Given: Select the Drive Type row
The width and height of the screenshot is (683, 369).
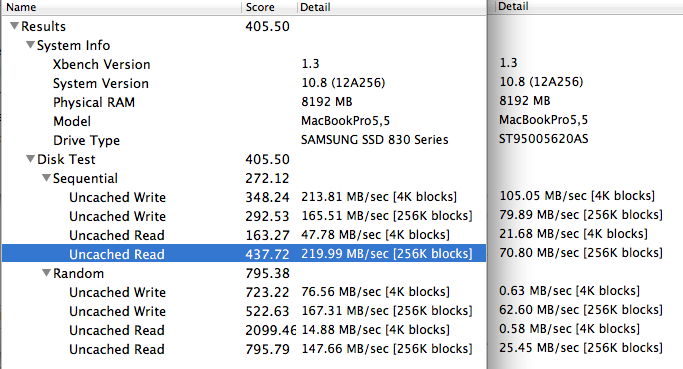Looking at the screenshot, I should coord(244,140).
